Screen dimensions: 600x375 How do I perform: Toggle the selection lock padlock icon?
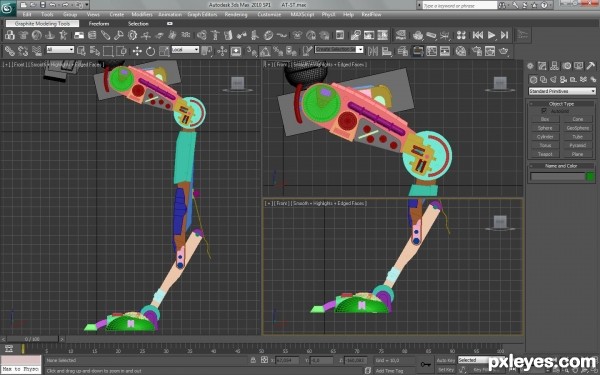pyautogui.click(x=253, y=360)
